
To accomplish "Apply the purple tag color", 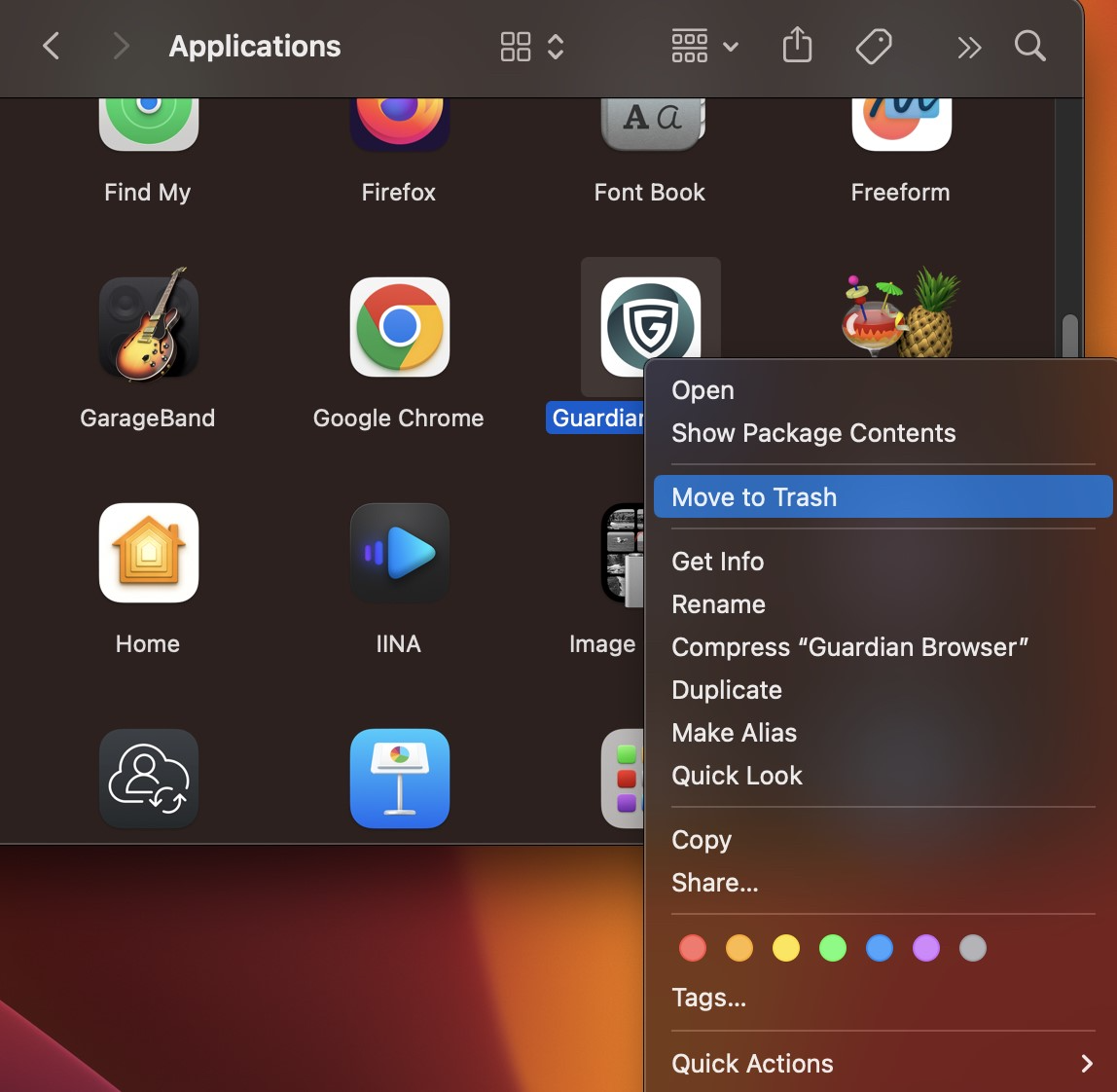I will 926,948.
